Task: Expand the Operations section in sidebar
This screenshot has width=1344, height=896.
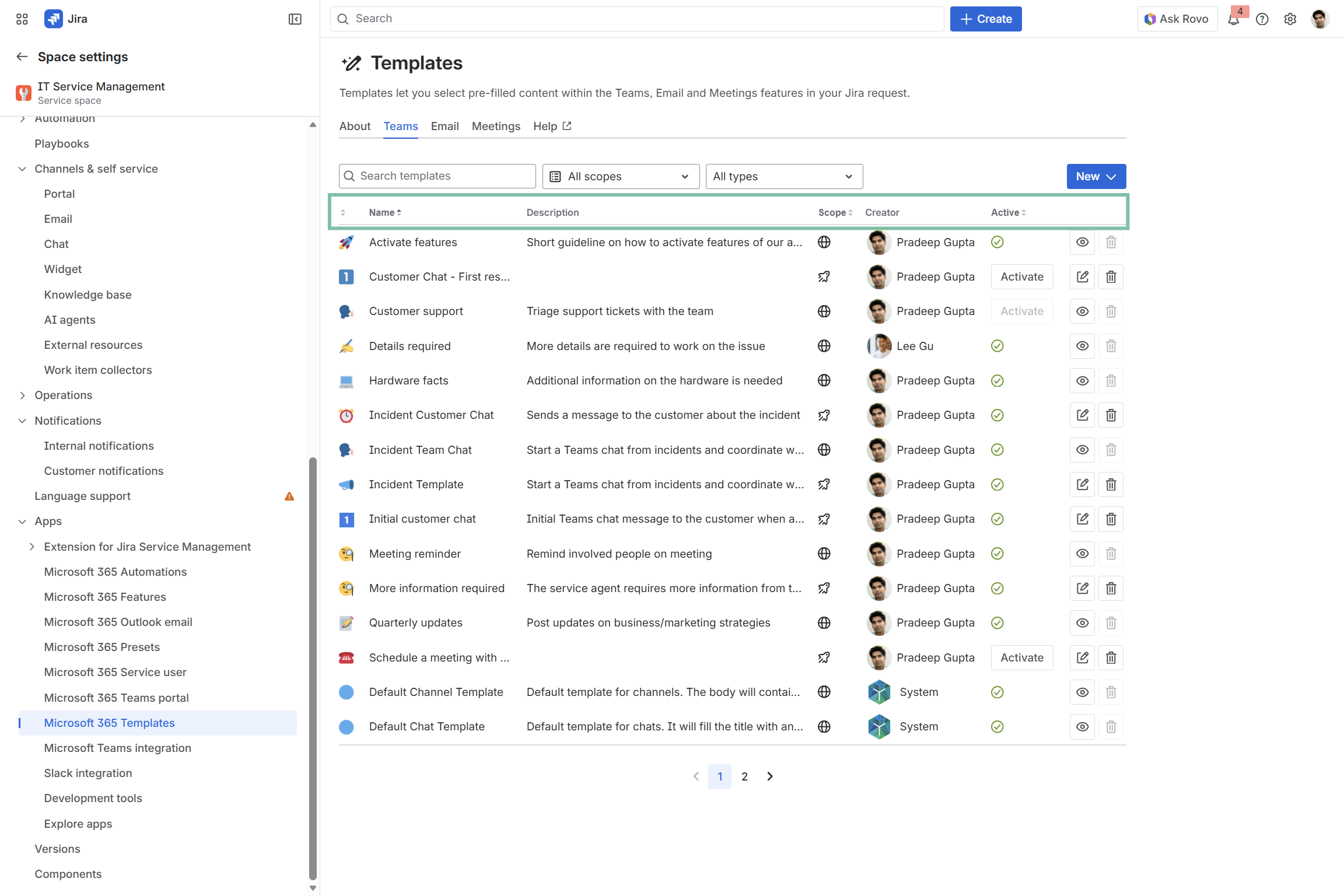Action: click(x=22, y=395)
